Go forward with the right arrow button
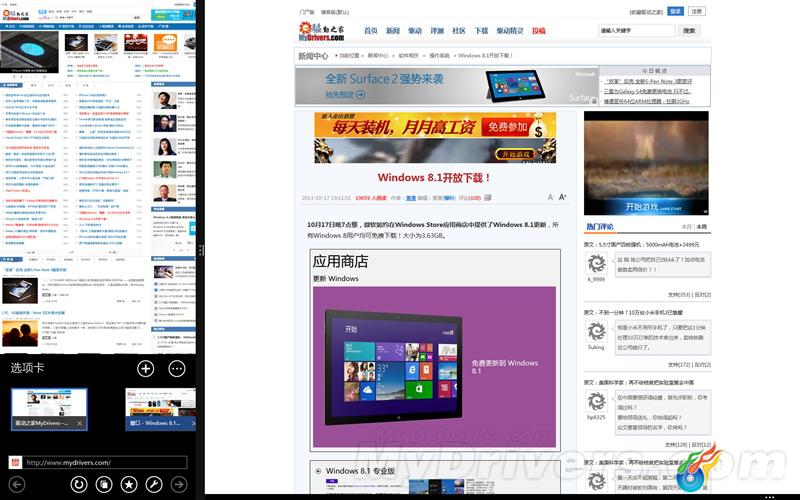Screen dimensions: 800x500 [x=179, y=484]
